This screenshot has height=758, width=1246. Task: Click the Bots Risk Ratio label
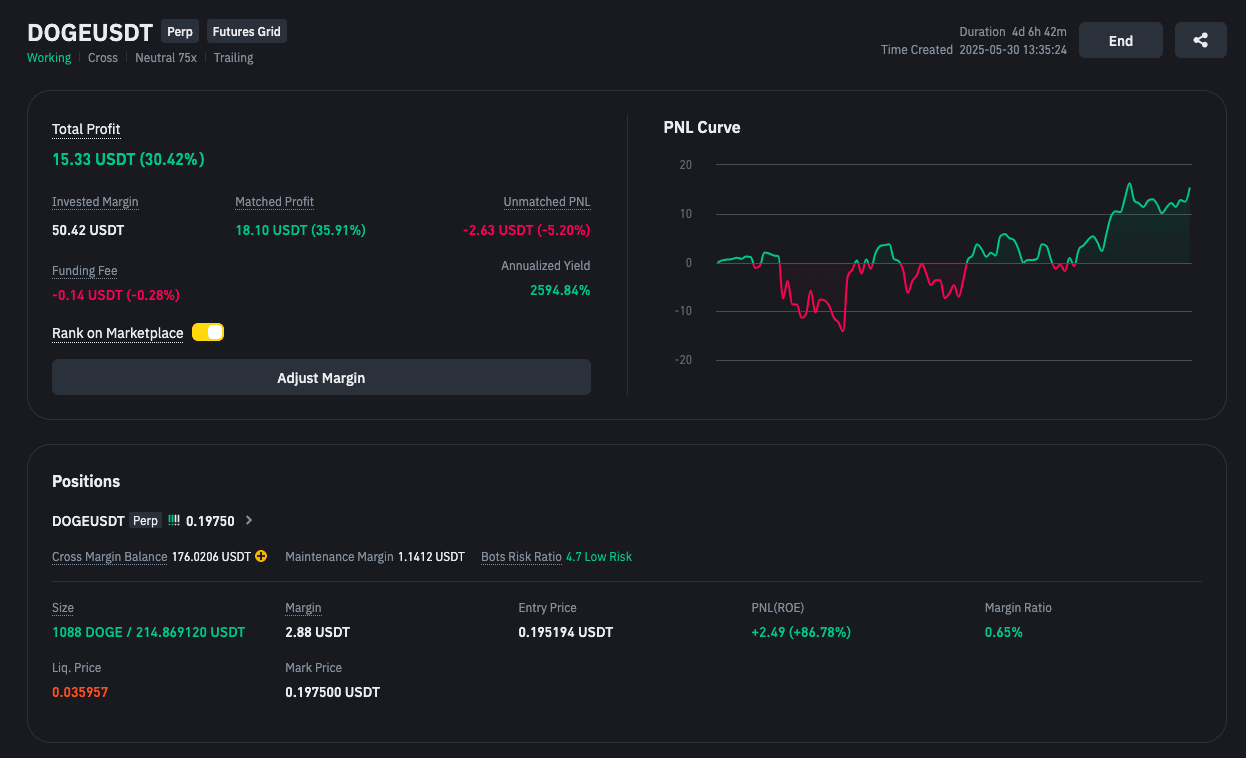pyautogui.click(x=521, y=557)
